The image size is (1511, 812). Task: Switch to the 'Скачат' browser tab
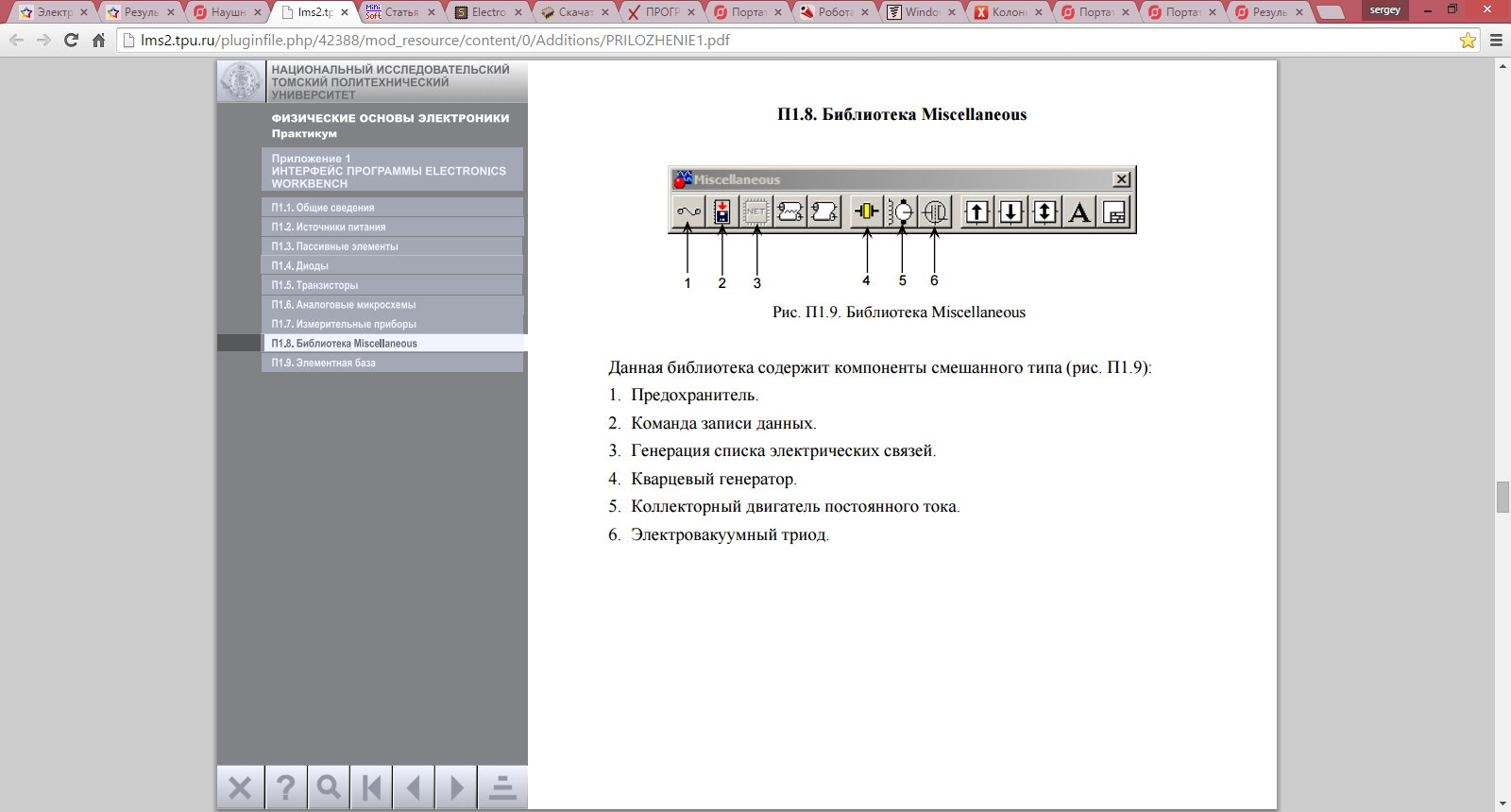coord(575,12)
